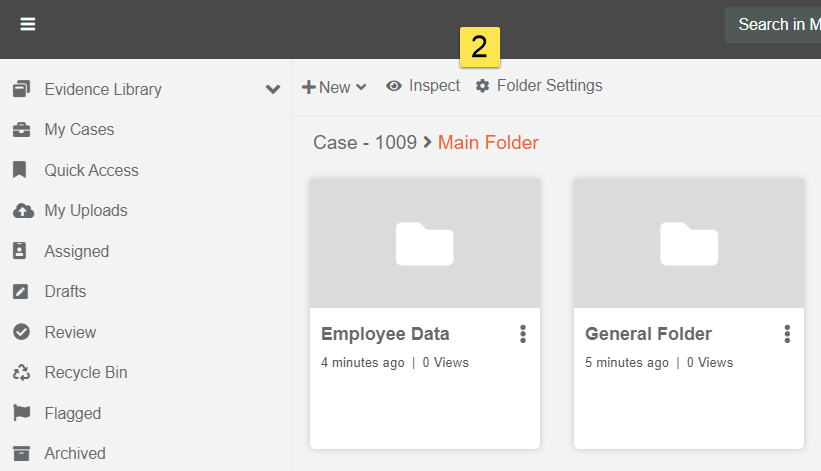Click the My Uploads cloud icon
This screenshot has height=471, width=821.
click(x=22, y=211)
